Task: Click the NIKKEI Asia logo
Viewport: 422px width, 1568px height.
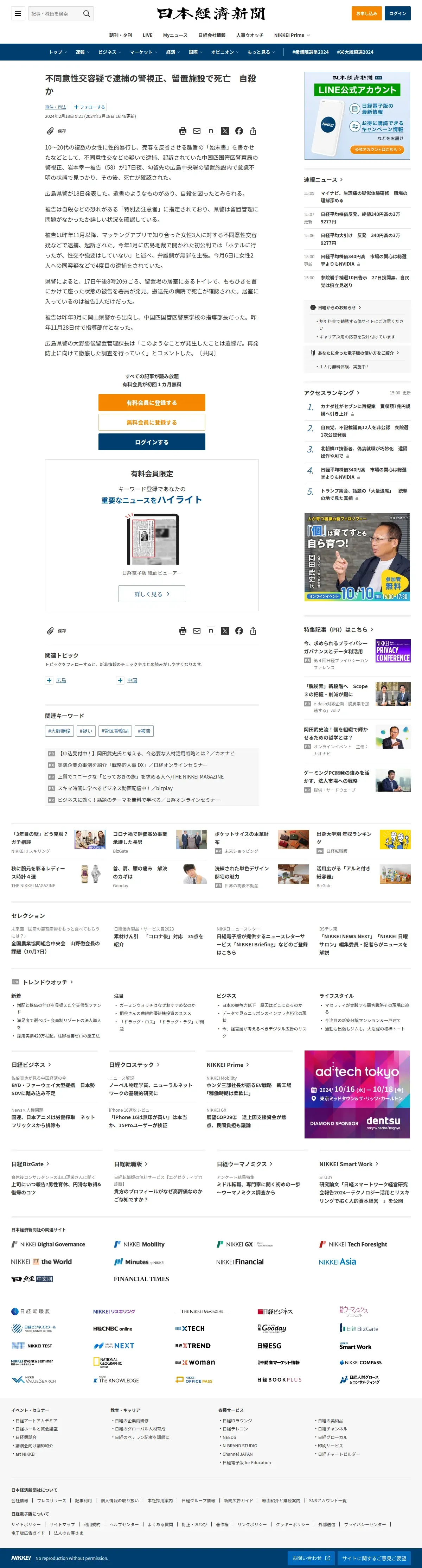Action: [x=338, y=1262]
